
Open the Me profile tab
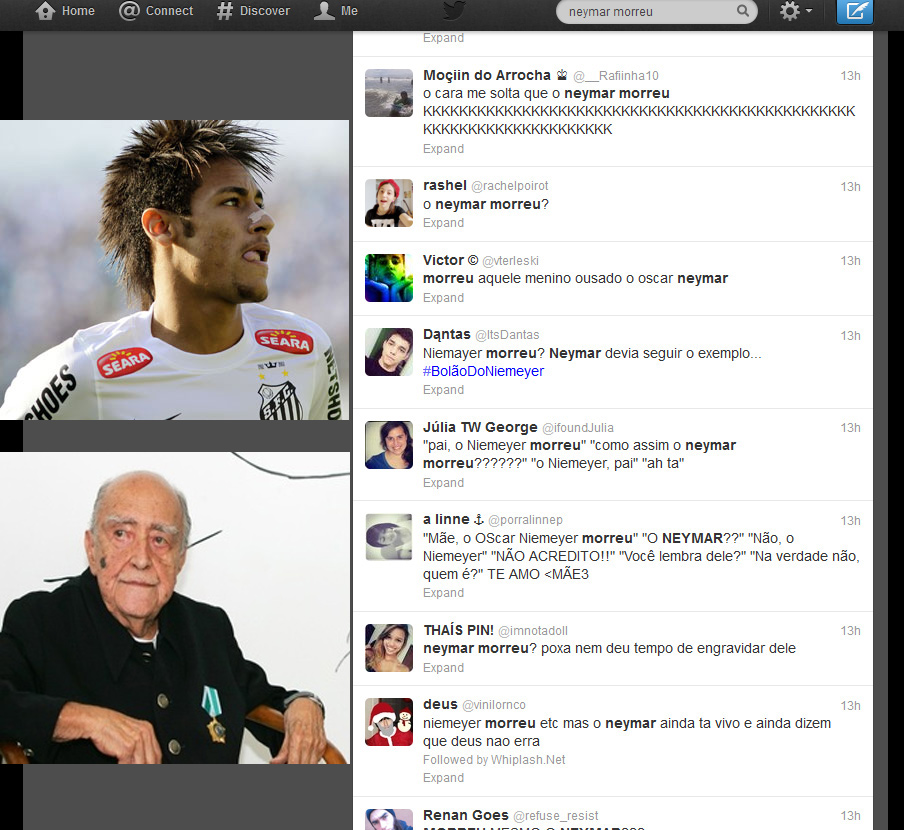tap(336, 11)
